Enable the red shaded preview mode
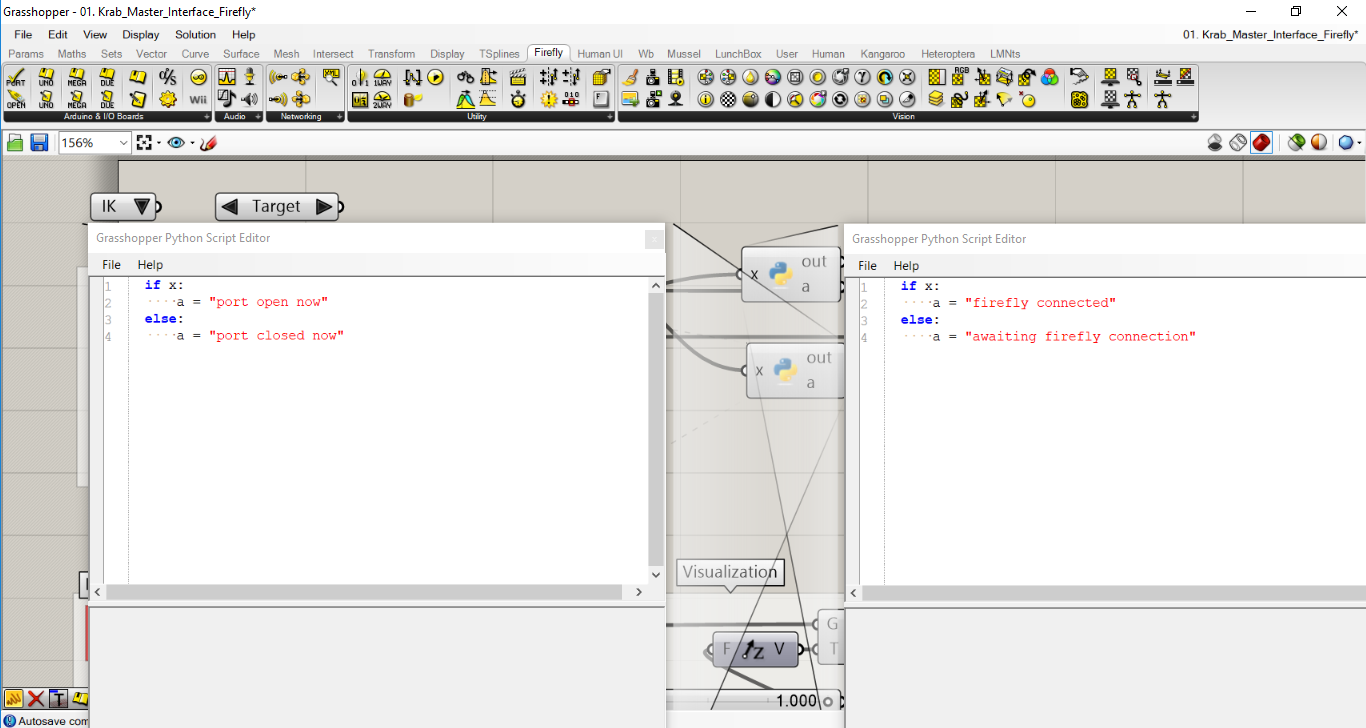Screen dimensions: 1366x728 coord(1262,143)
